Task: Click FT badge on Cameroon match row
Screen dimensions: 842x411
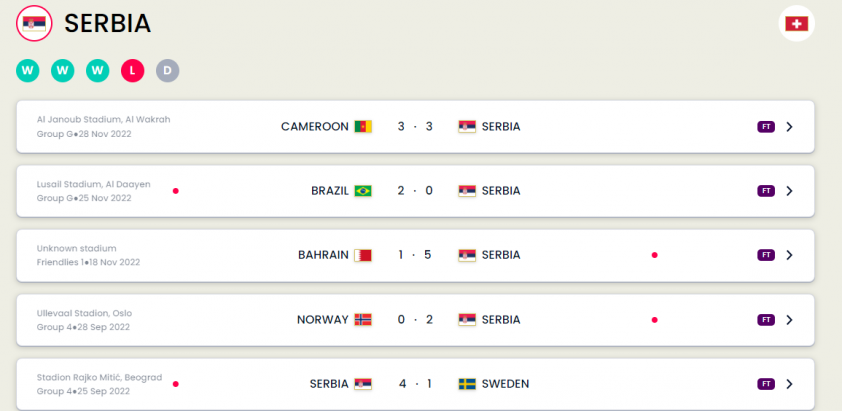Action: (766, 127)
